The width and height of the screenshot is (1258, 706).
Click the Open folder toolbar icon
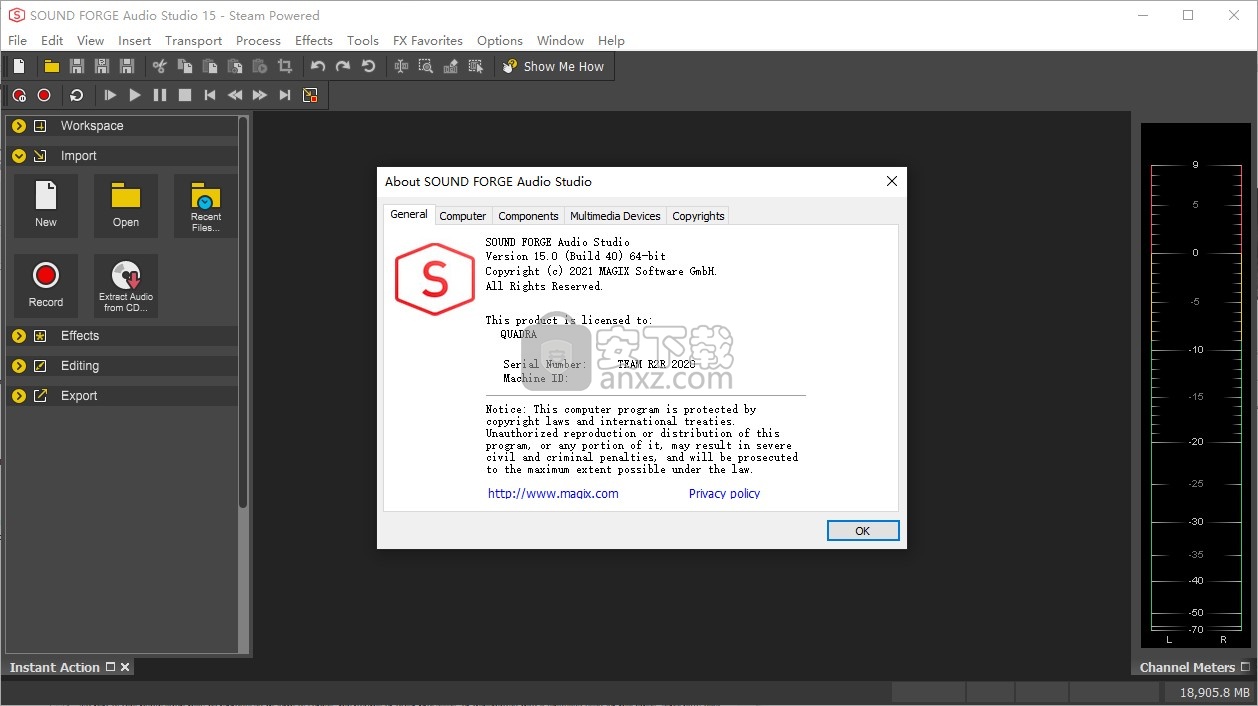coord(51,66)
